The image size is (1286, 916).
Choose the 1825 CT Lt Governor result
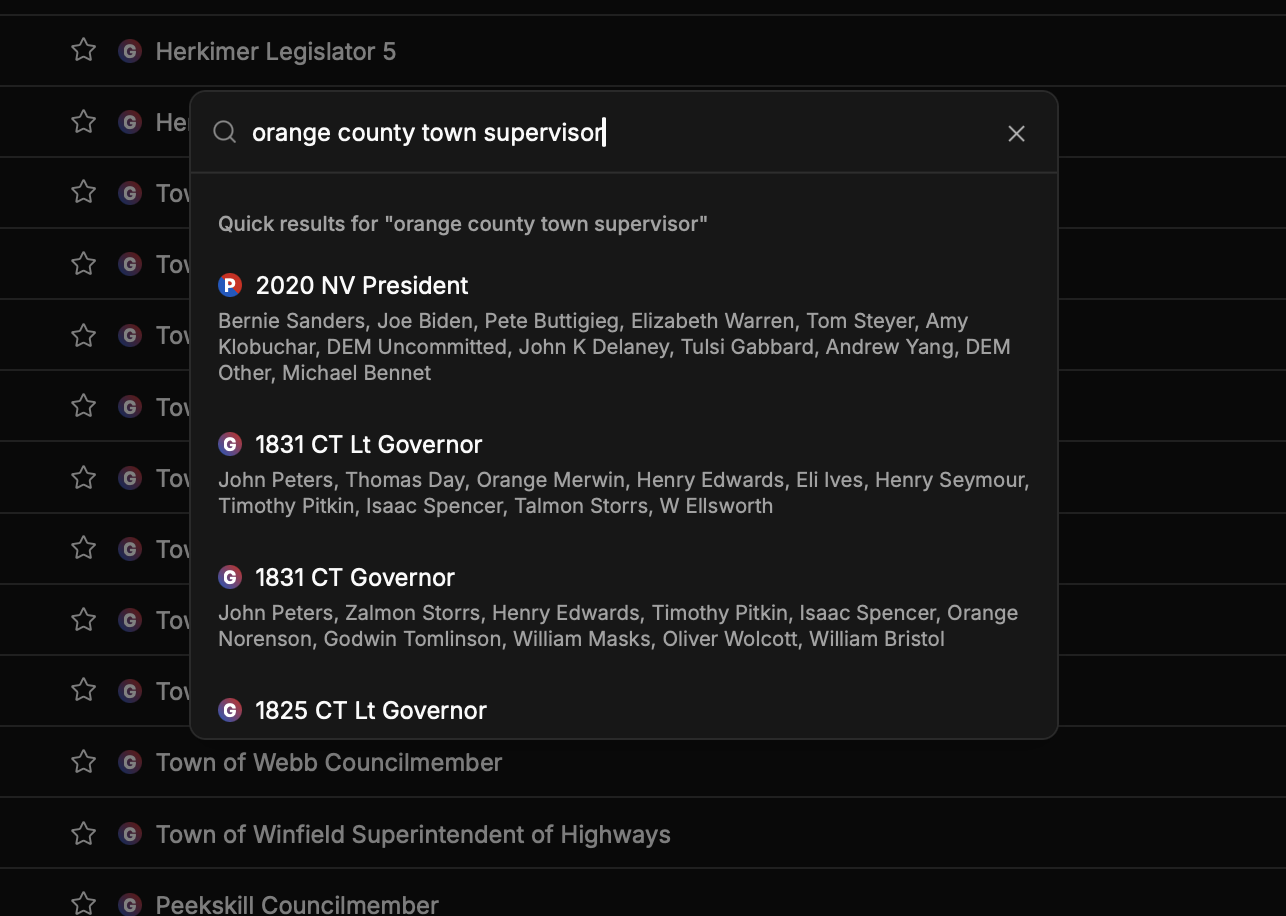pyautogui.click(x=371, y=711)
